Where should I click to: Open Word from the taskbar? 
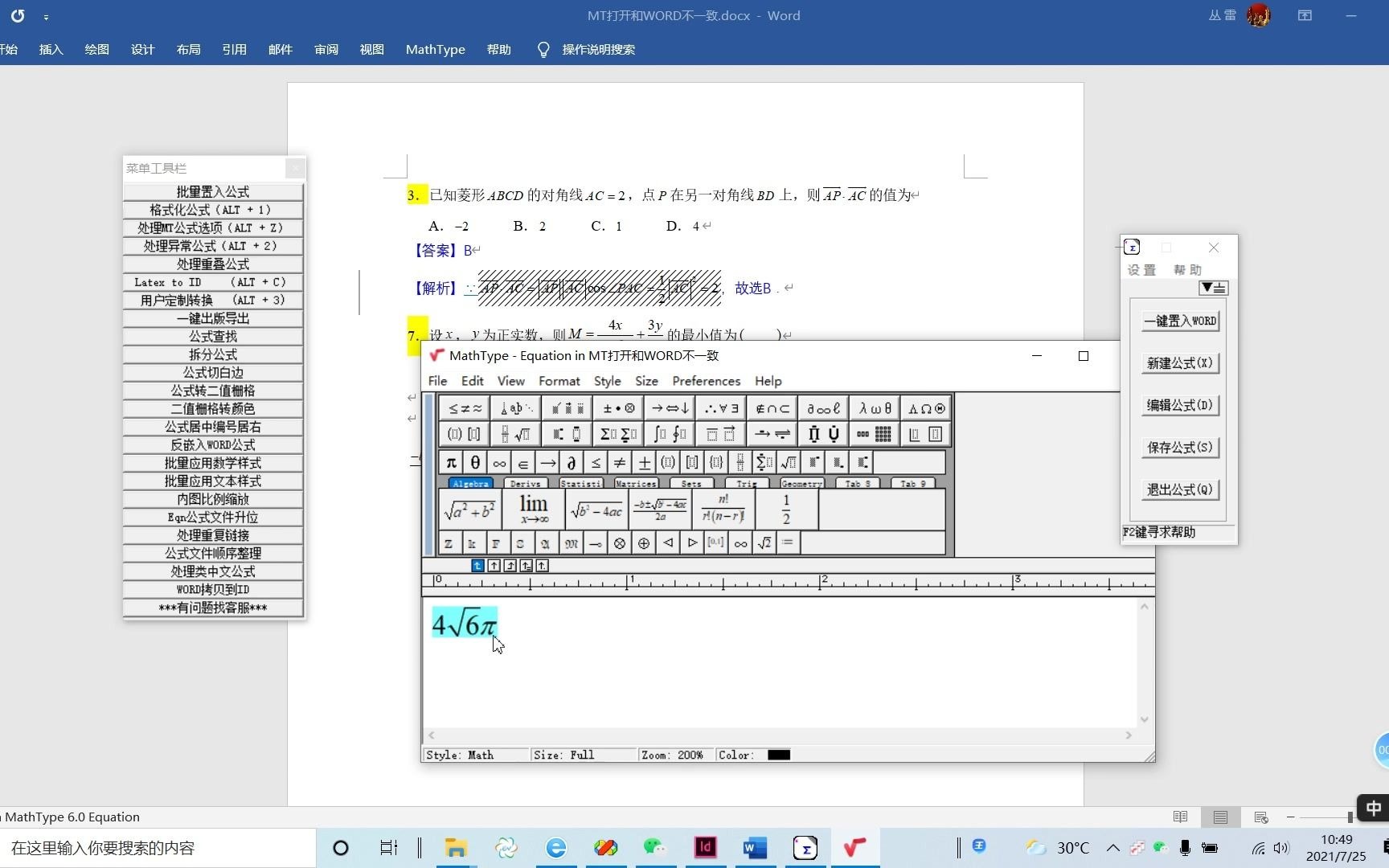click(x=753, y=847)
